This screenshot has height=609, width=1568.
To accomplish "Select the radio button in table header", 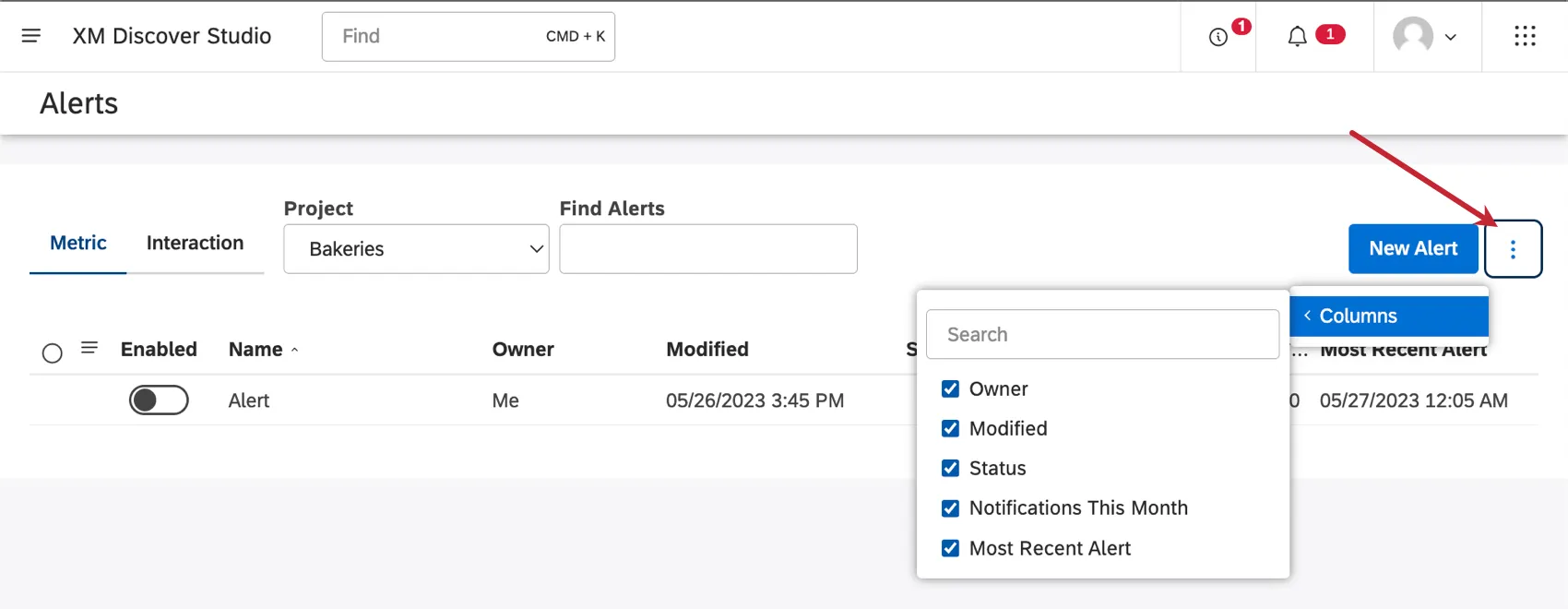I will click(x=53, y=353).
